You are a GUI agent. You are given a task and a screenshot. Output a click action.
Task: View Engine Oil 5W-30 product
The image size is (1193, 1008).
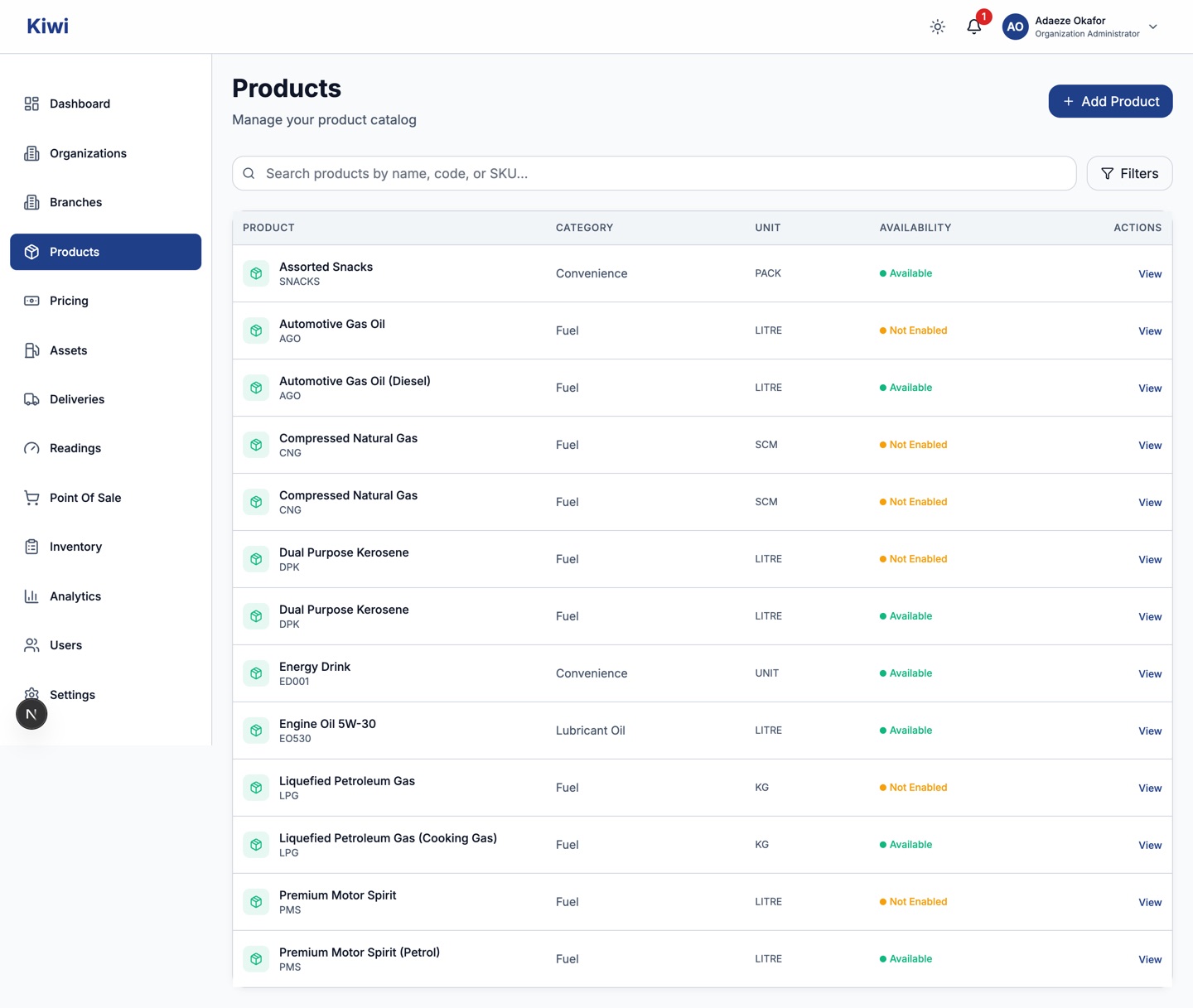point(1150,731)
